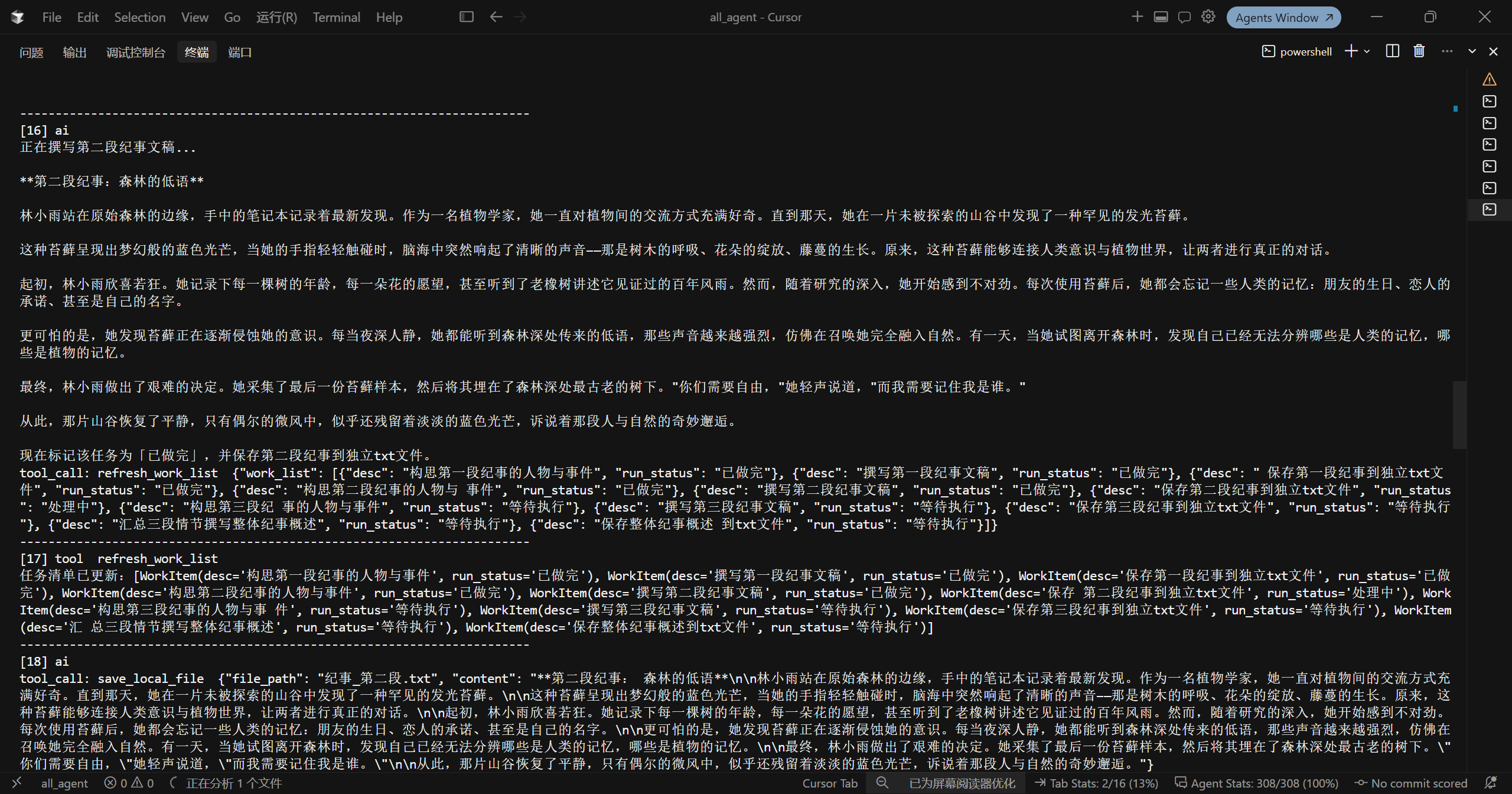This screenshot has width=1512, height=794.
Task: Open the File menu
Action: [x=52, y=18]
